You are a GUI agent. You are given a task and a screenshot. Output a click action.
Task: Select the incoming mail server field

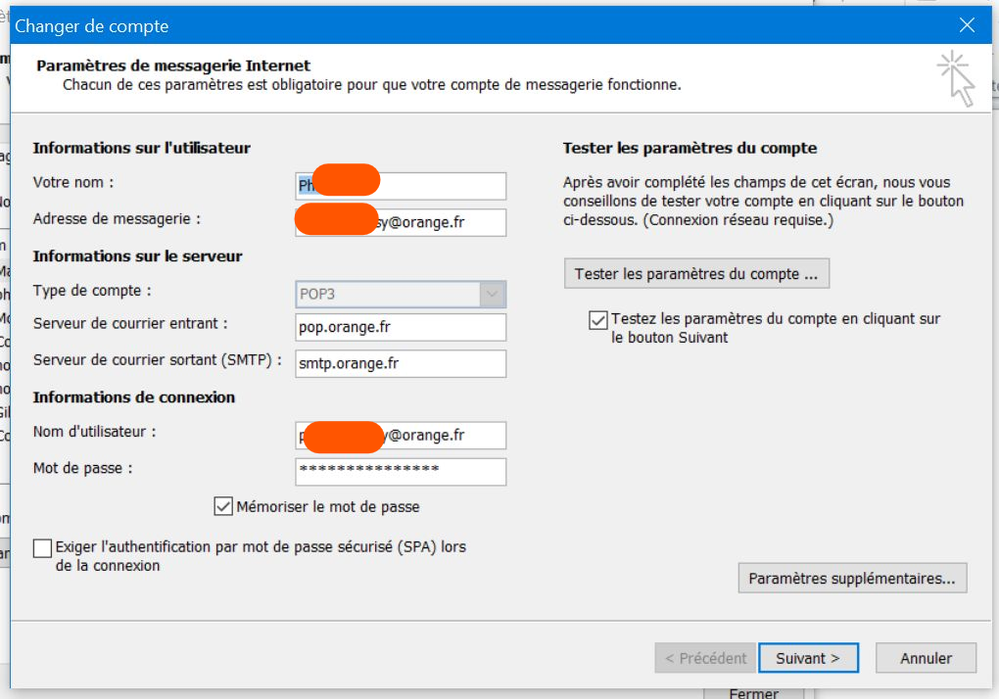pyautogui.click(x=401, y=327)
